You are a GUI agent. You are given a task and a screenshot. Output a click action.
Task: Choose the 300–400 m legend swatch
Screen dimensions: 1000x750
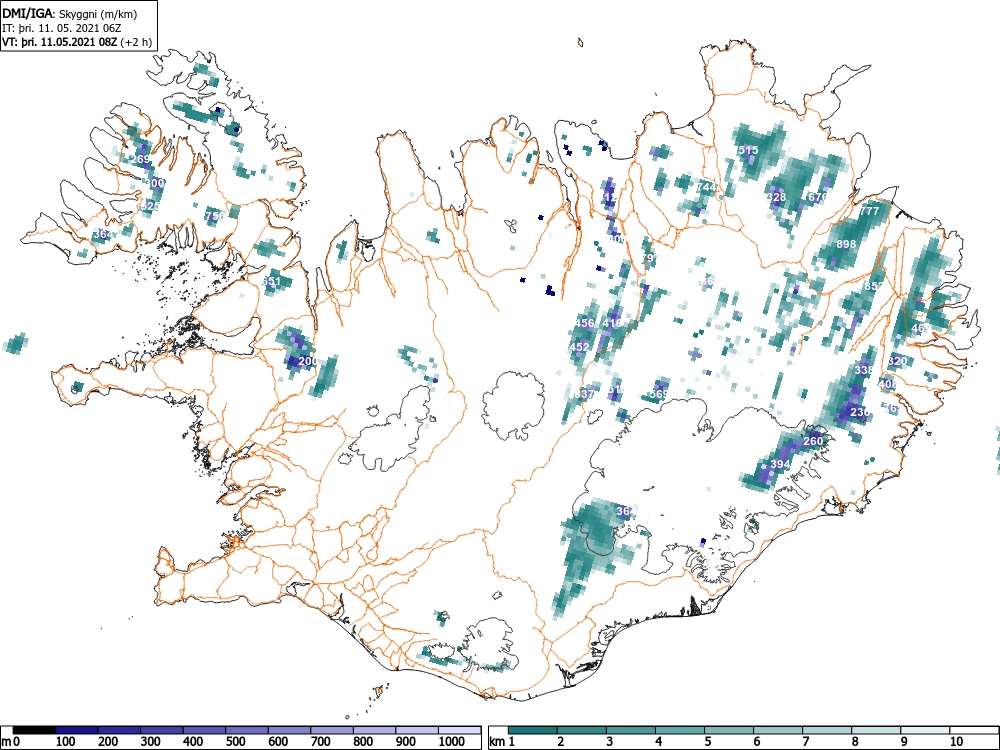tap(162, 730)
